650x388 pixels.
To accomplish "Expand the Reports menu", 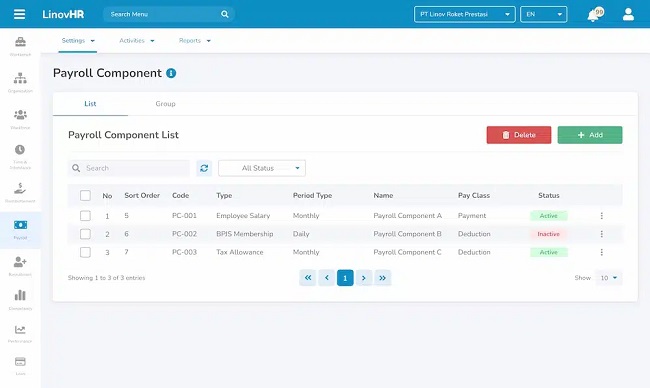I will (195, 41).
